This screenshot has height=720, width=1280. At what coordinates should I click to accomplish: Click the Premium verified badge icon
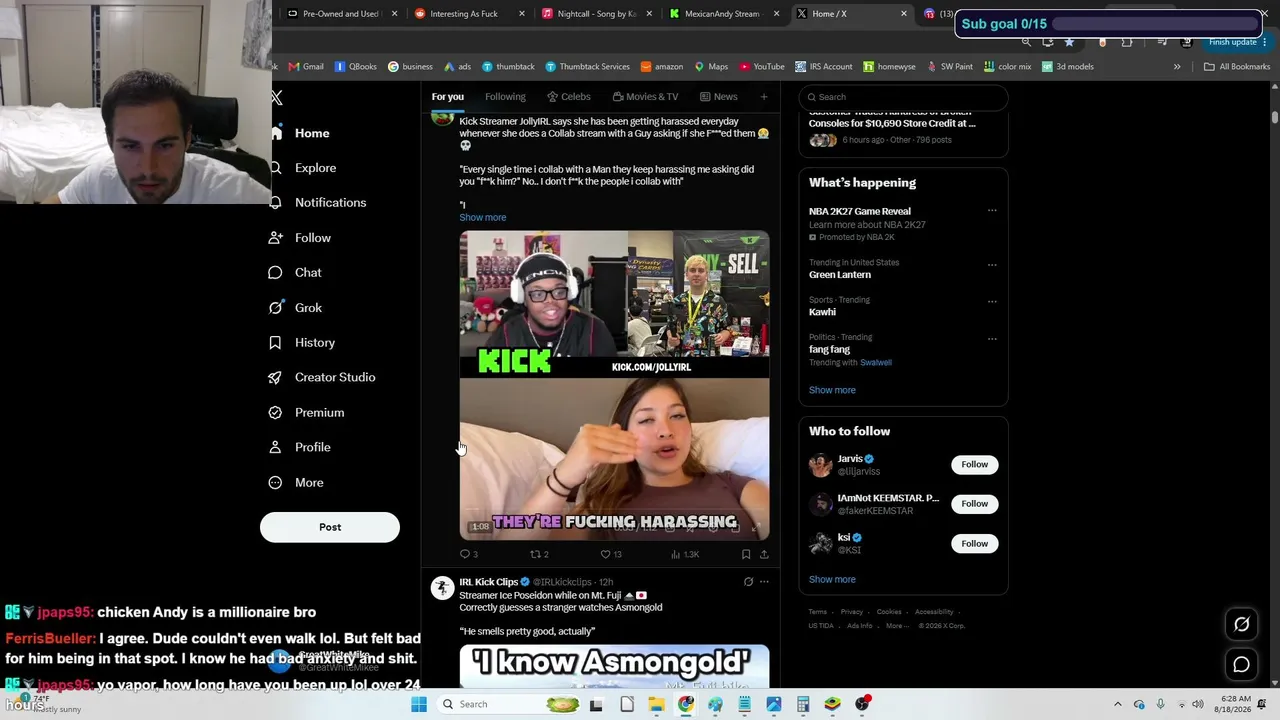point(276,412)
